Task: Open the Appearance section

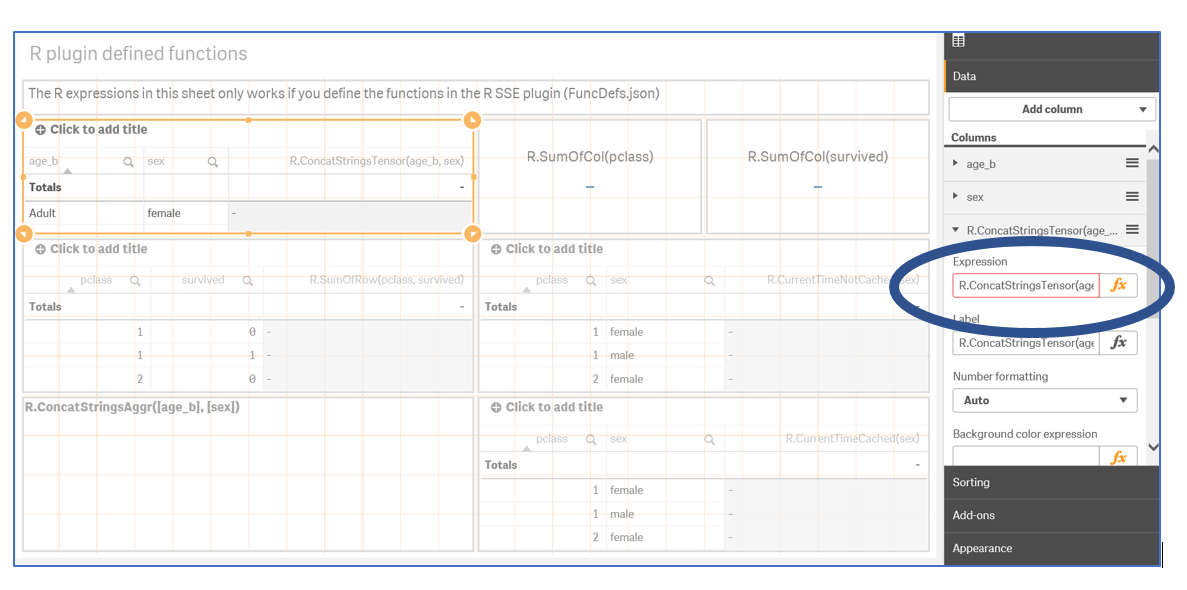Action: coord(1050,548)
